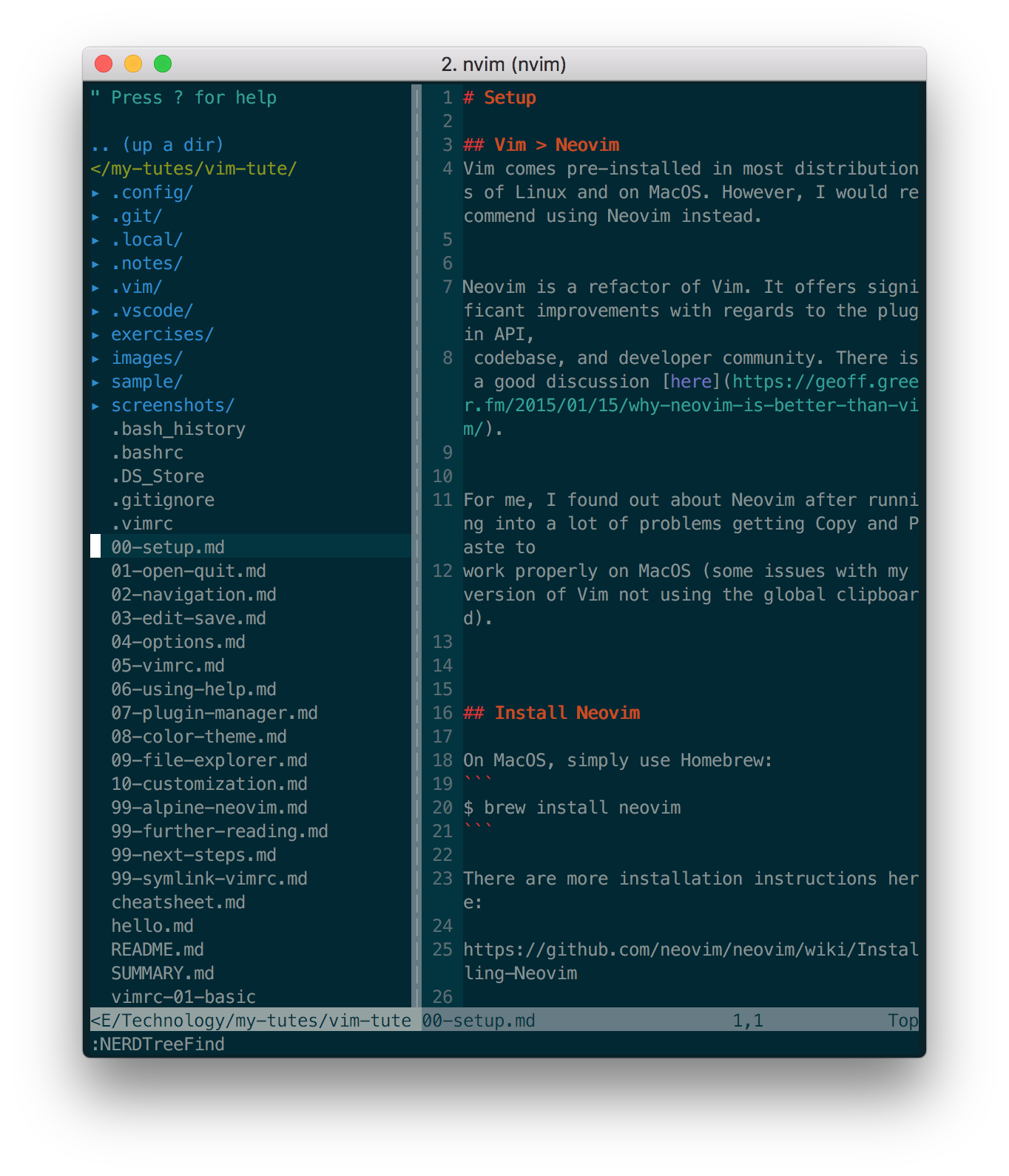Click the status bar '00-setup.md' label
Image resolution: width=1009 pixels, height=1176 pixels.
coord(479,1021)
